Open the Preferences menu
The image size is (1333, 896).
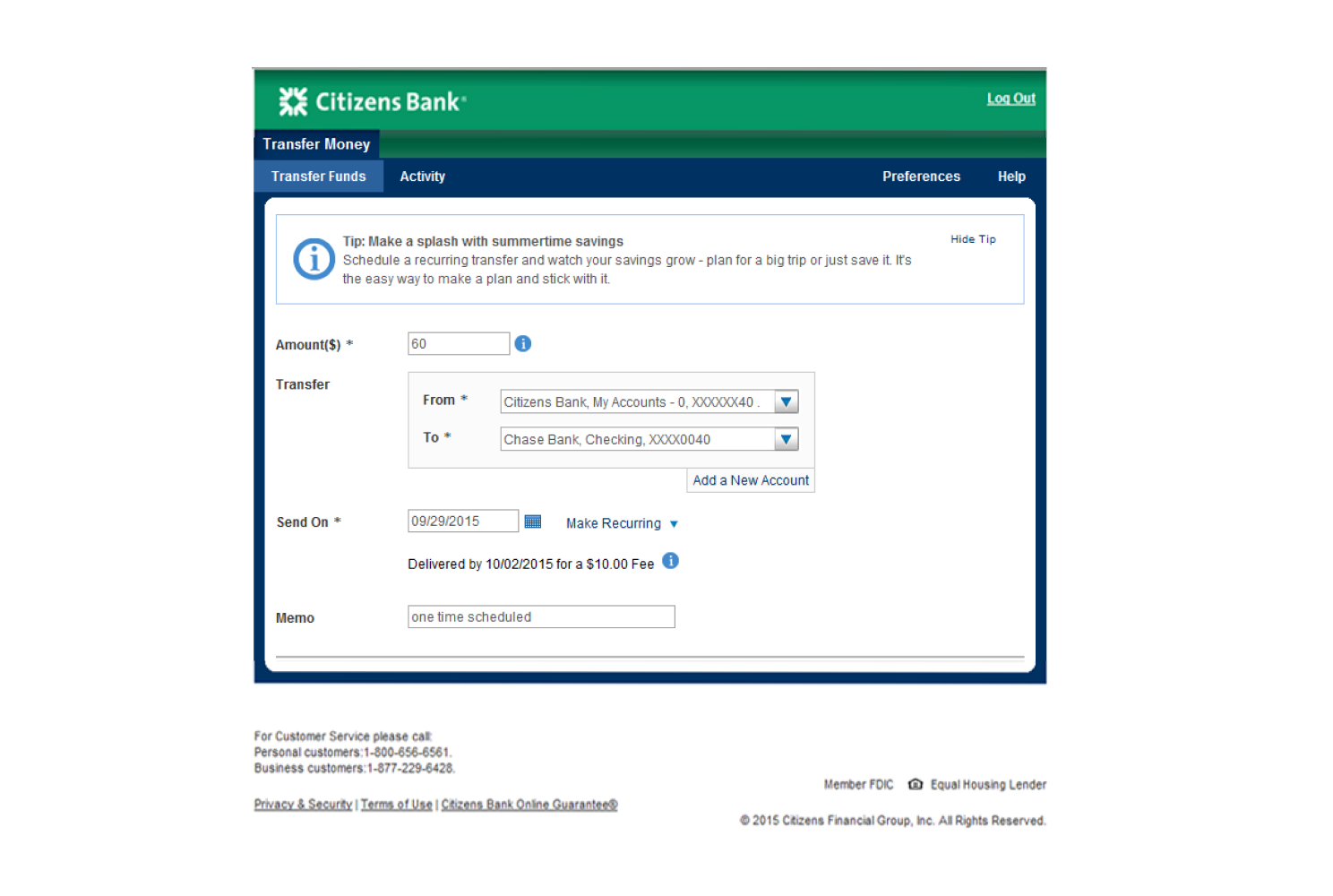[x=921, y=177]
